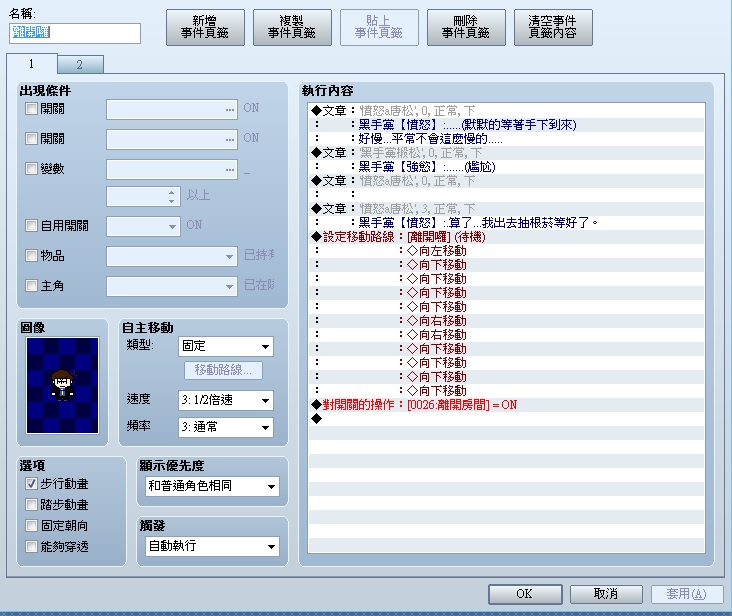This screenshot has width=732, height=616.
Task: Check the 能夠穿透 option
Action: 31,546
